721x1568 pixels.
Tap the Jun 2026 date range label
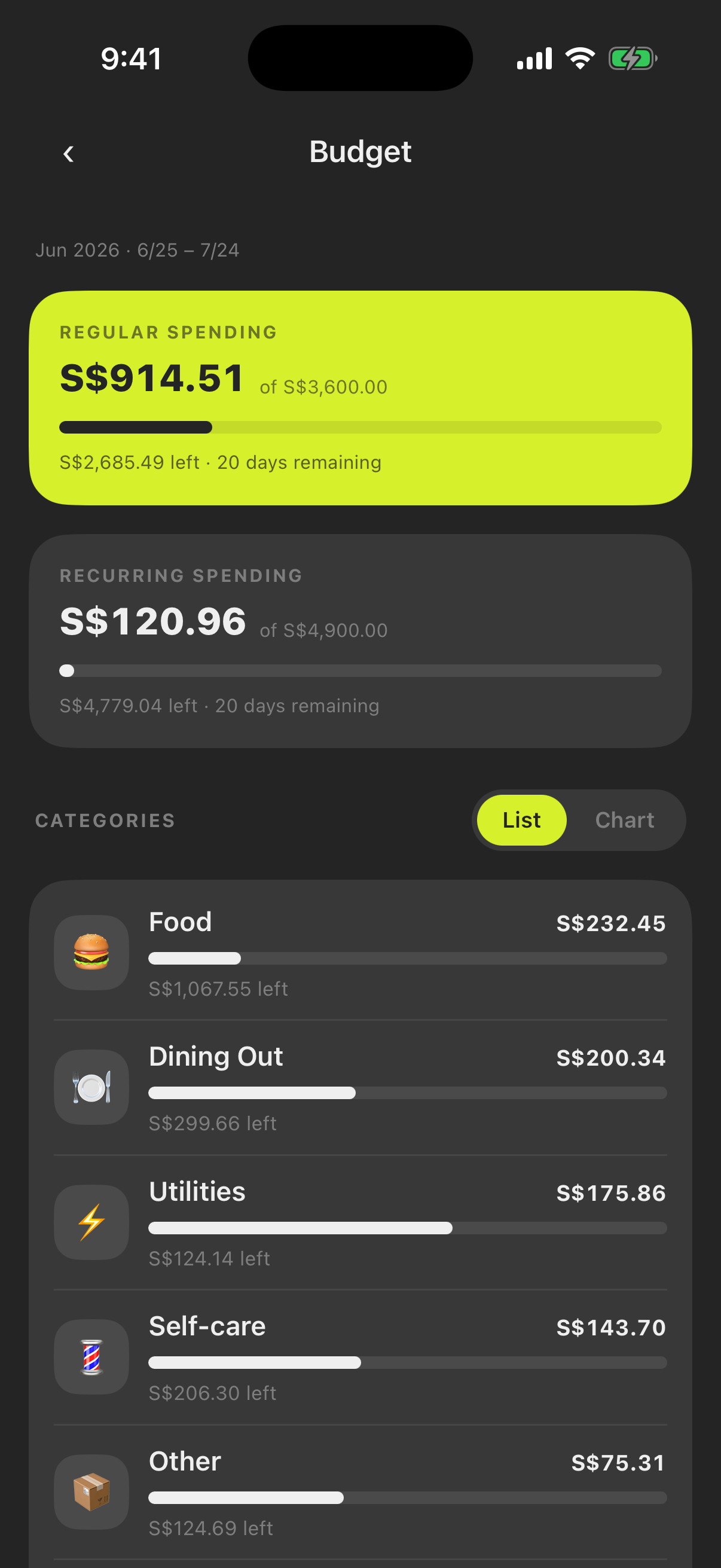click(x=137, y=250)
